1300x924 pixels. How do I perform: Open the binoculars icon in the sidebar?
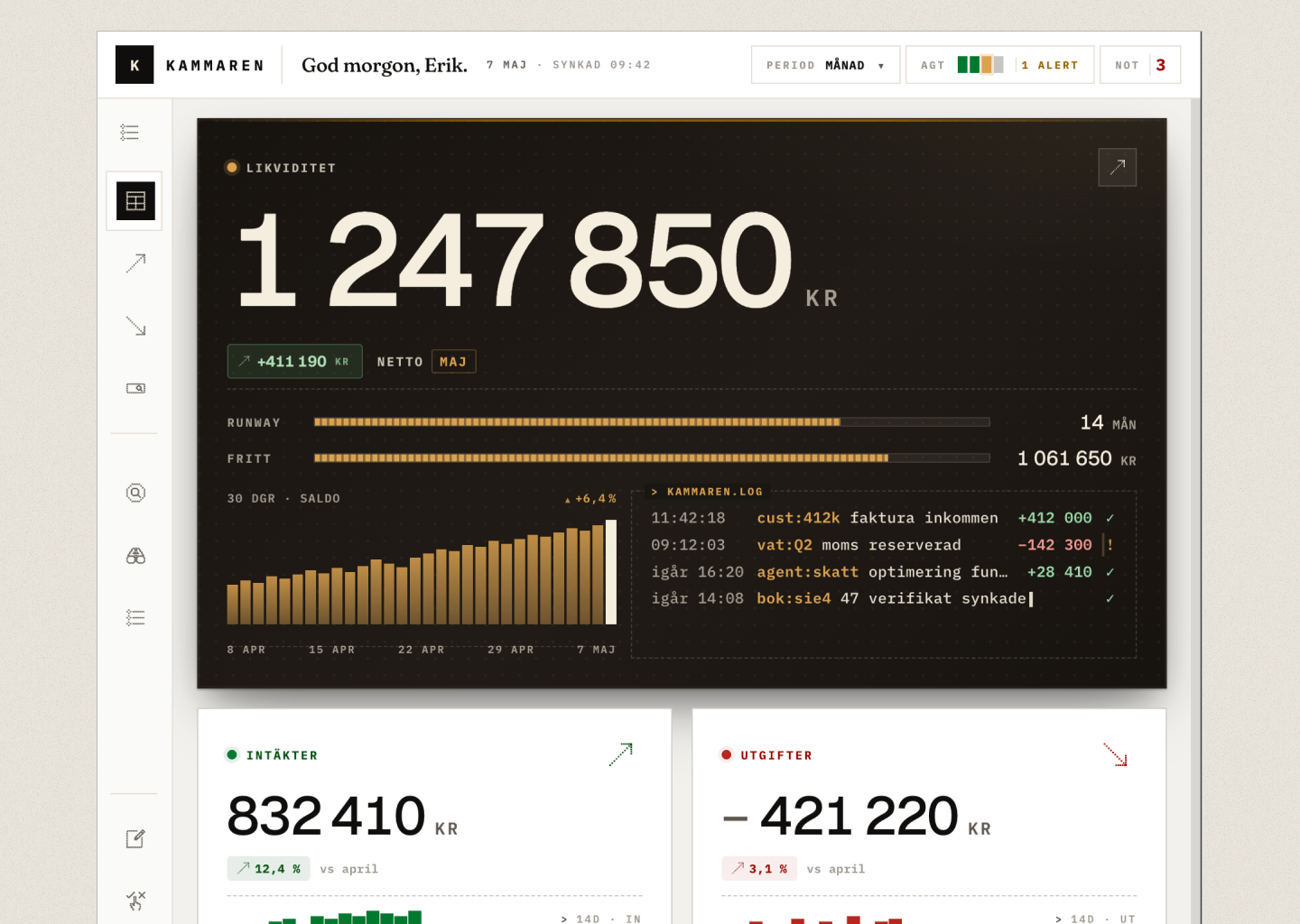pyautogui.click(x=135, y=556)
